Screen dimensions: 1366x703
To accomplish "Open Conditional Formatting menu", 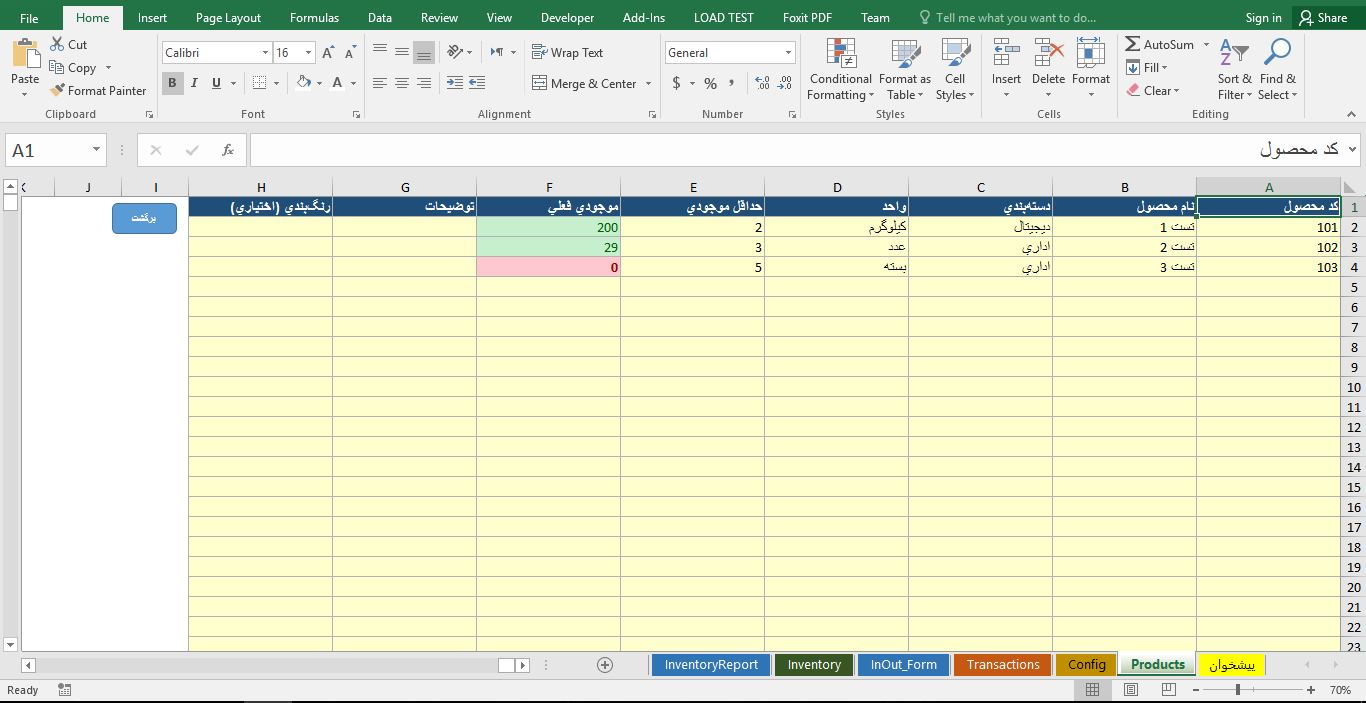I will pos(840,70).
